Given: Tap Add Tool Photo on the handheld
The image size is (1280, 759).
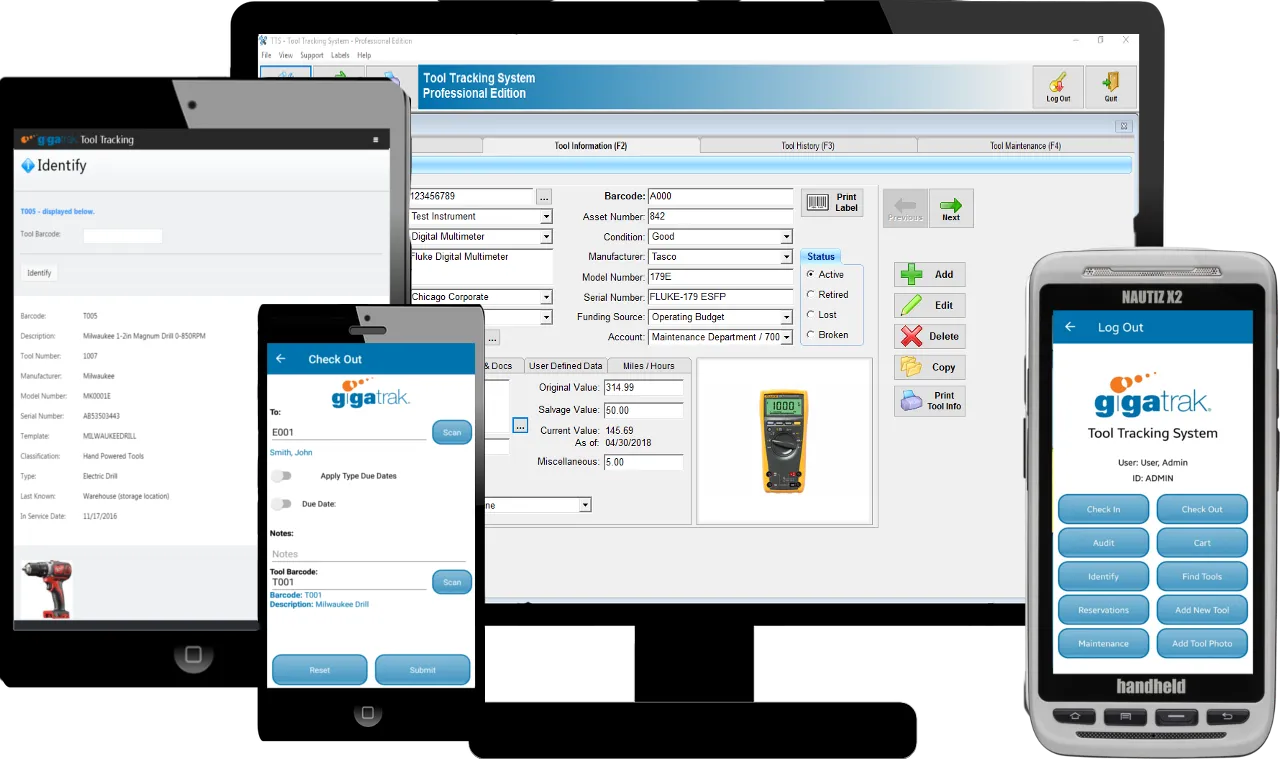Looking at the screenshot, I should 1202,643.
